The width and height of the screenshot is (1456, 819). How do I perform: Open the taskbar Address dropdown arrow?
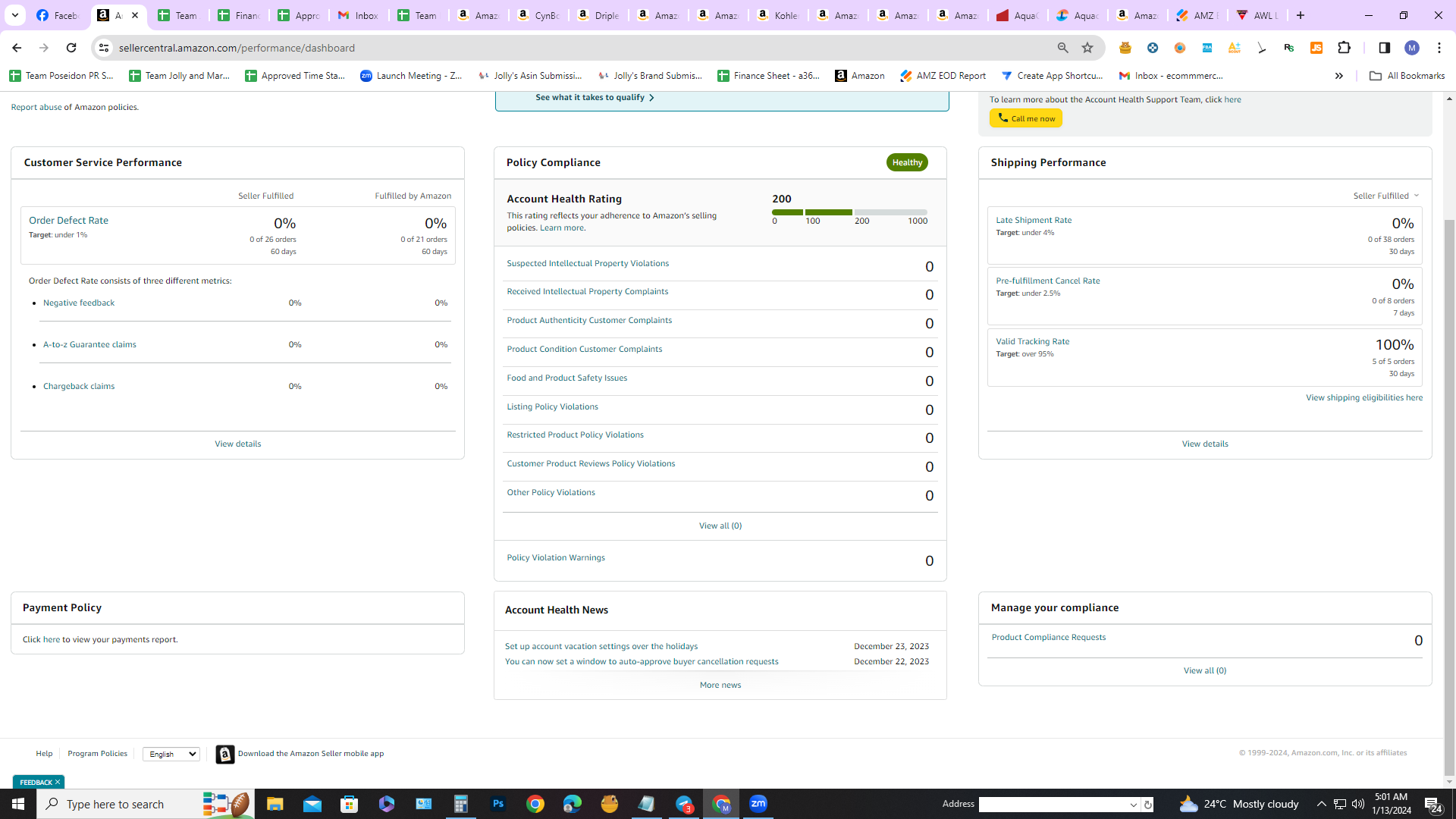click(x=1134, y=805)
